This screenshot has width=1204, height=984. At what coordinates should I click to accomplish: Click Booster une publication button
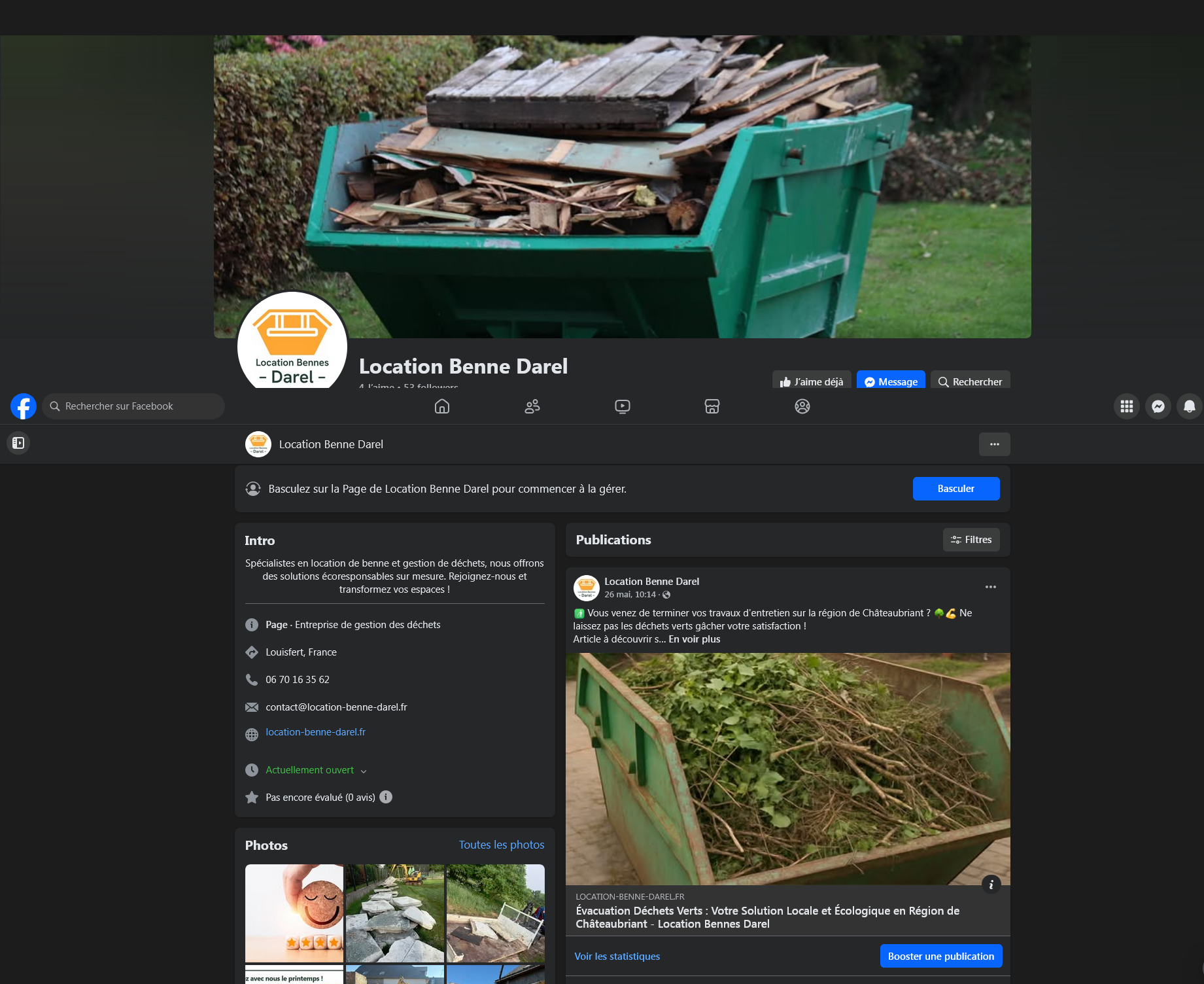click(x=941, y=956)
